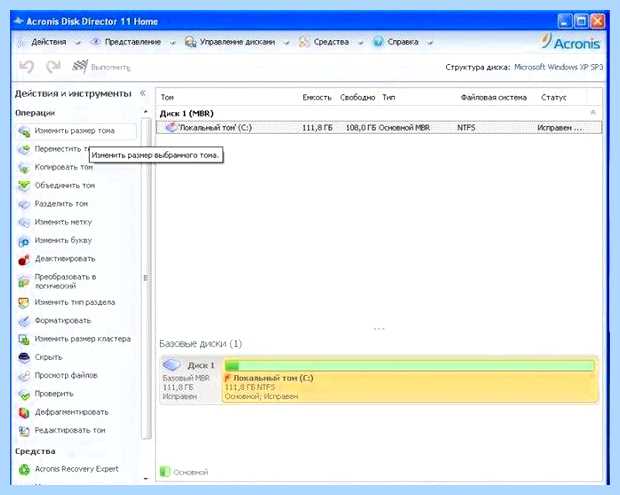Collapse the Действия и инструменты sidebar
The width and height of the screenshot is (620, 495).
coord(143,93)
